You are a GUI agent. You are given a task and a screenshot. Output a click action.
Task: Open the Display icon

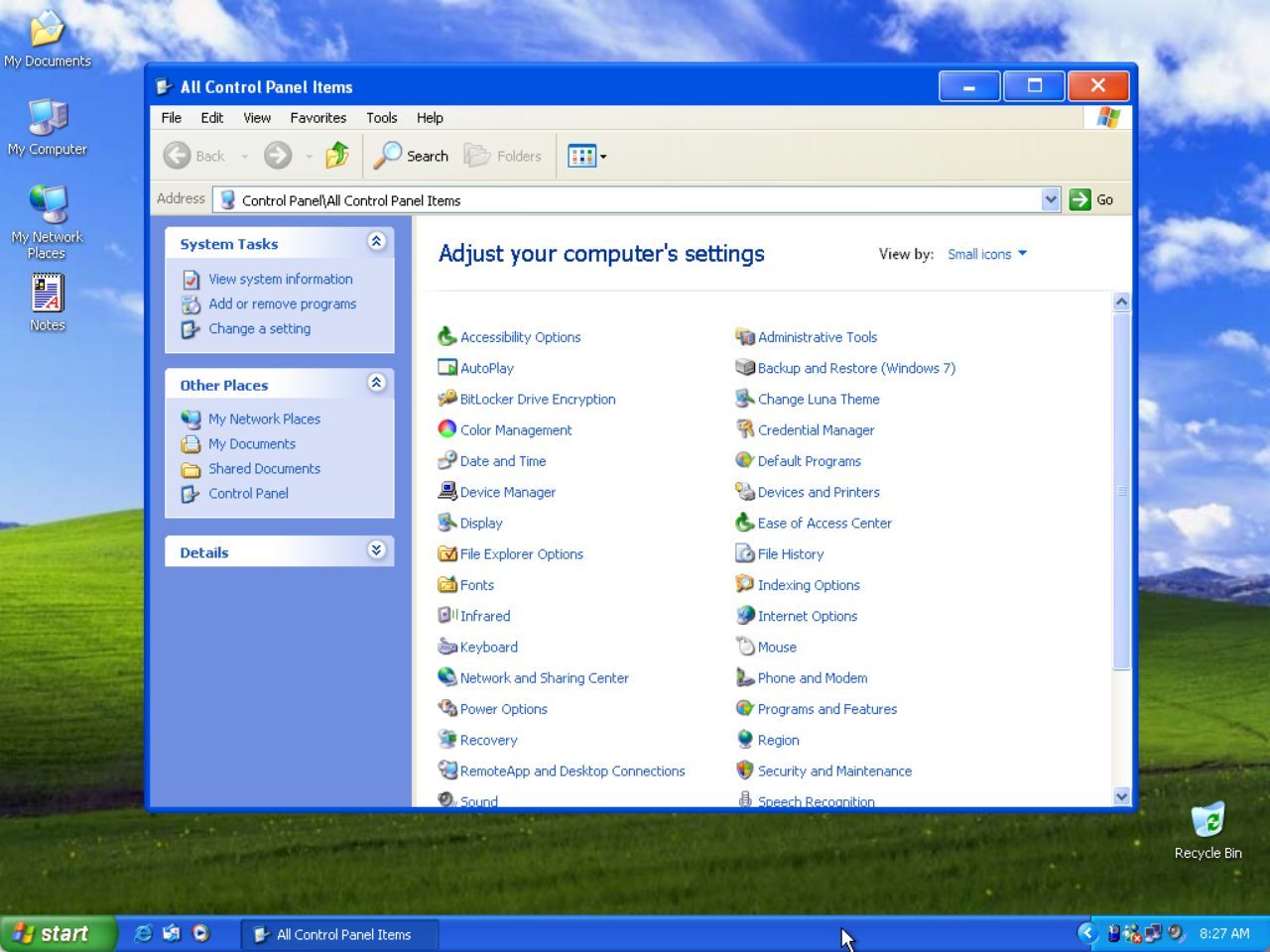(x=447, y=523)
